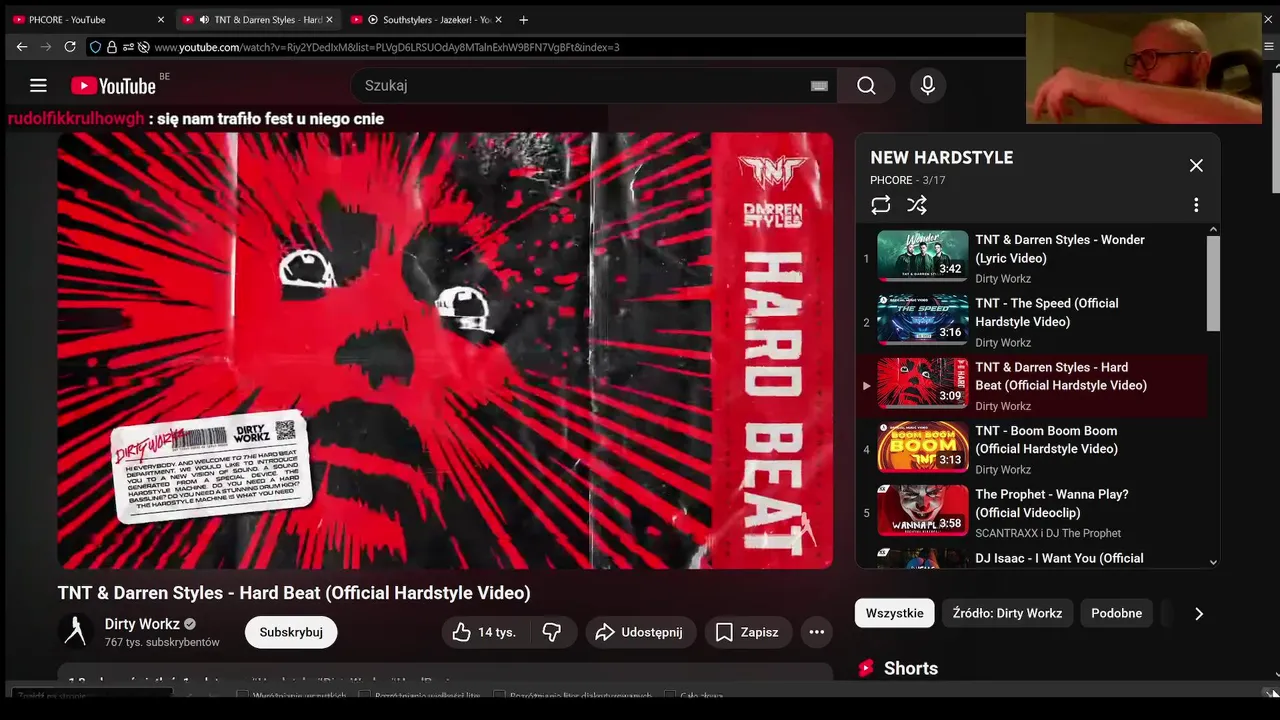The image size is (1280, 720).
Task: Select the Podobne filter chip
Action: tap(1116, 613)
